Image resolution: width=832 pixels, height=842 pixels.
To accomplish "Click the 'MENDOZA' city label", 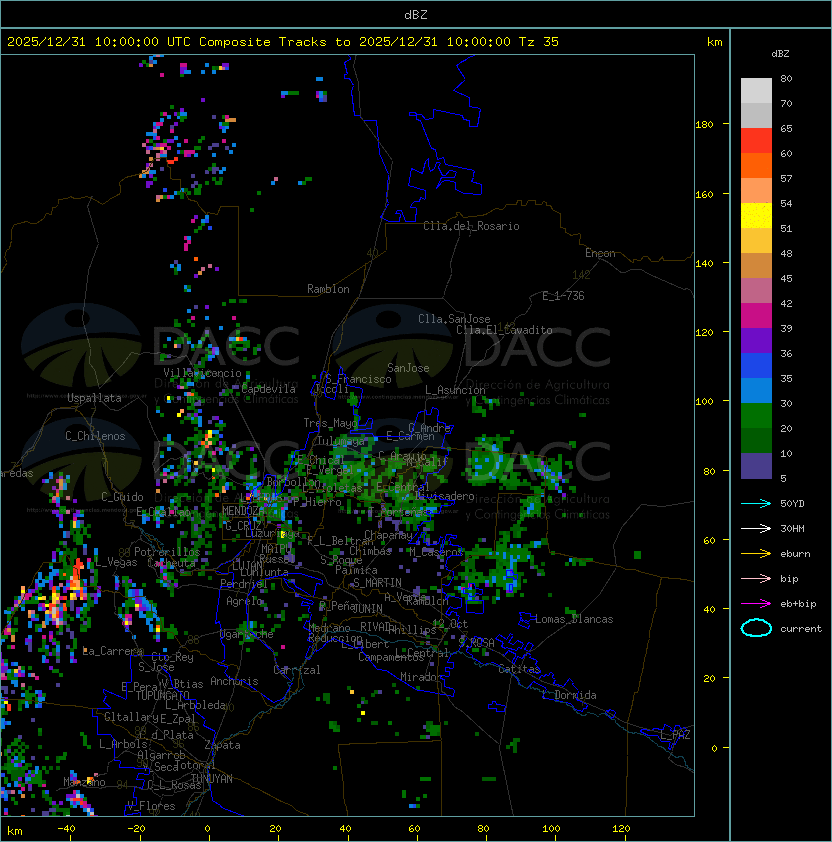I will 243,510.
